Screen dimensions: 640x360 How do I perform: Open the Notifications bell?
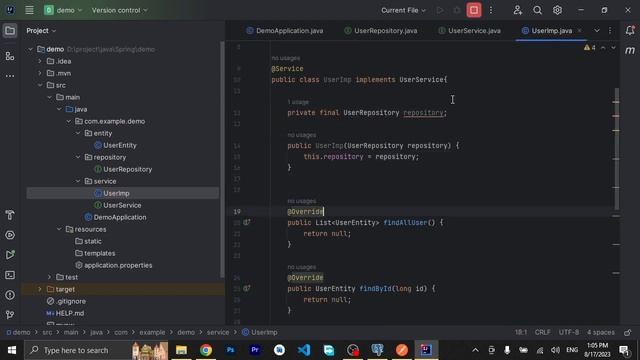click(x=630, y=31)
